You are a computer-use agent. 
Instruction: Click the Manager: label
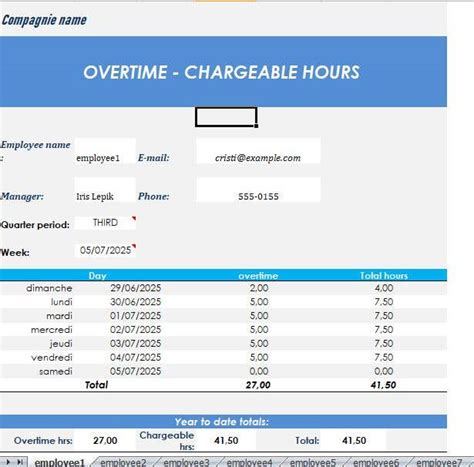point(22,196)
